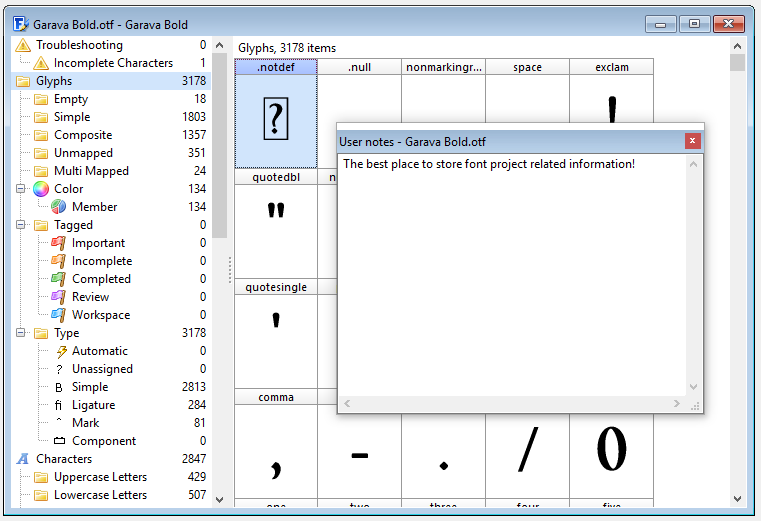The width and height of the screenshot is (761, 521).
Task: Click the red Important flag icon
Action: pos(59,243)
